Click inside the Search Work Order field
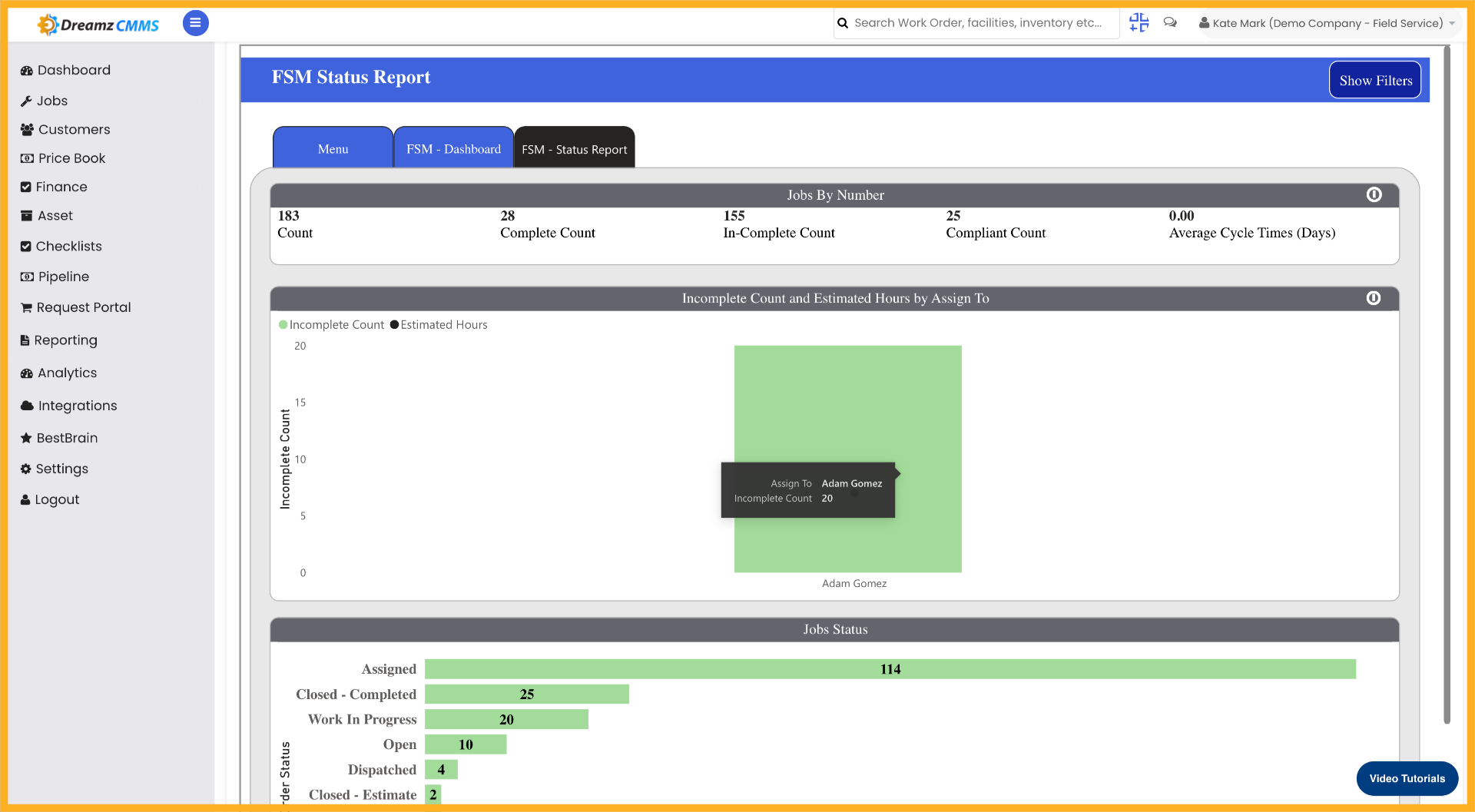 point(976,23)
